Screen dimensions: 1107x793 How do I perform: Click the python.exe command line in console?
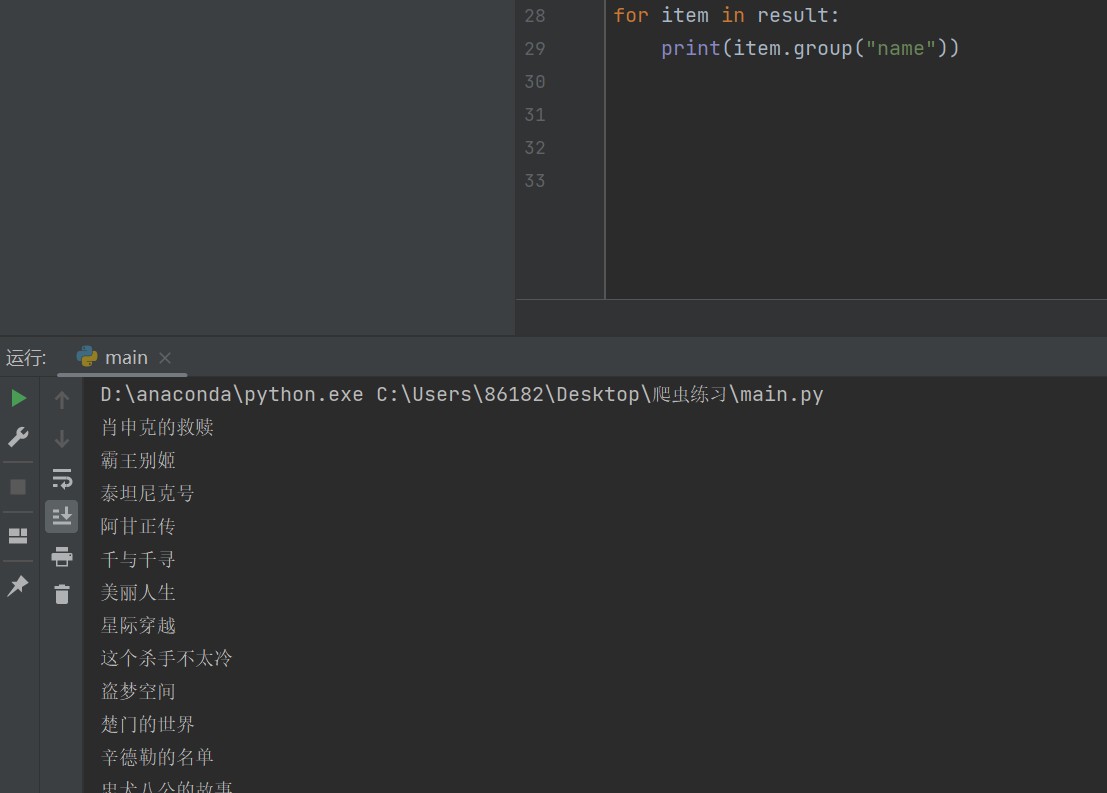(x=462, y=394)
